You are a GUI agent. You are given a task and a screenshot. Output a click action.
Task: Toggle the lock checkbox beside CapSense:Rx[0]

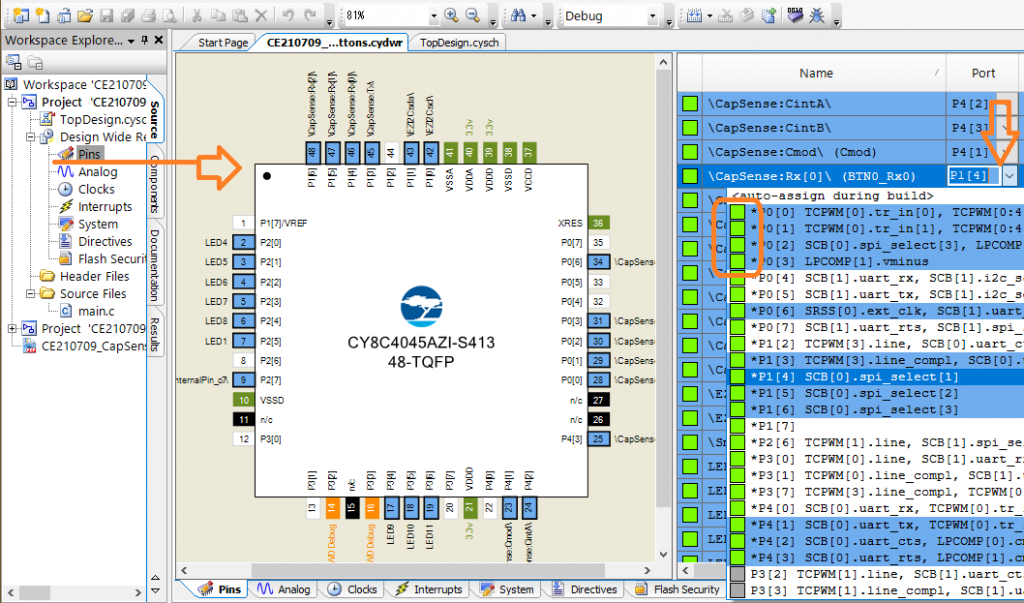691,175
